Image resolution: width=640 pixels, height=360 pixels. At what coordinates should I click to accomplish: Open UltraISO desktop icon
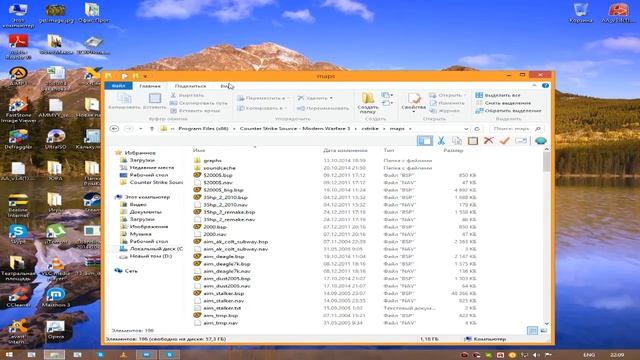[x=56, y=139]
